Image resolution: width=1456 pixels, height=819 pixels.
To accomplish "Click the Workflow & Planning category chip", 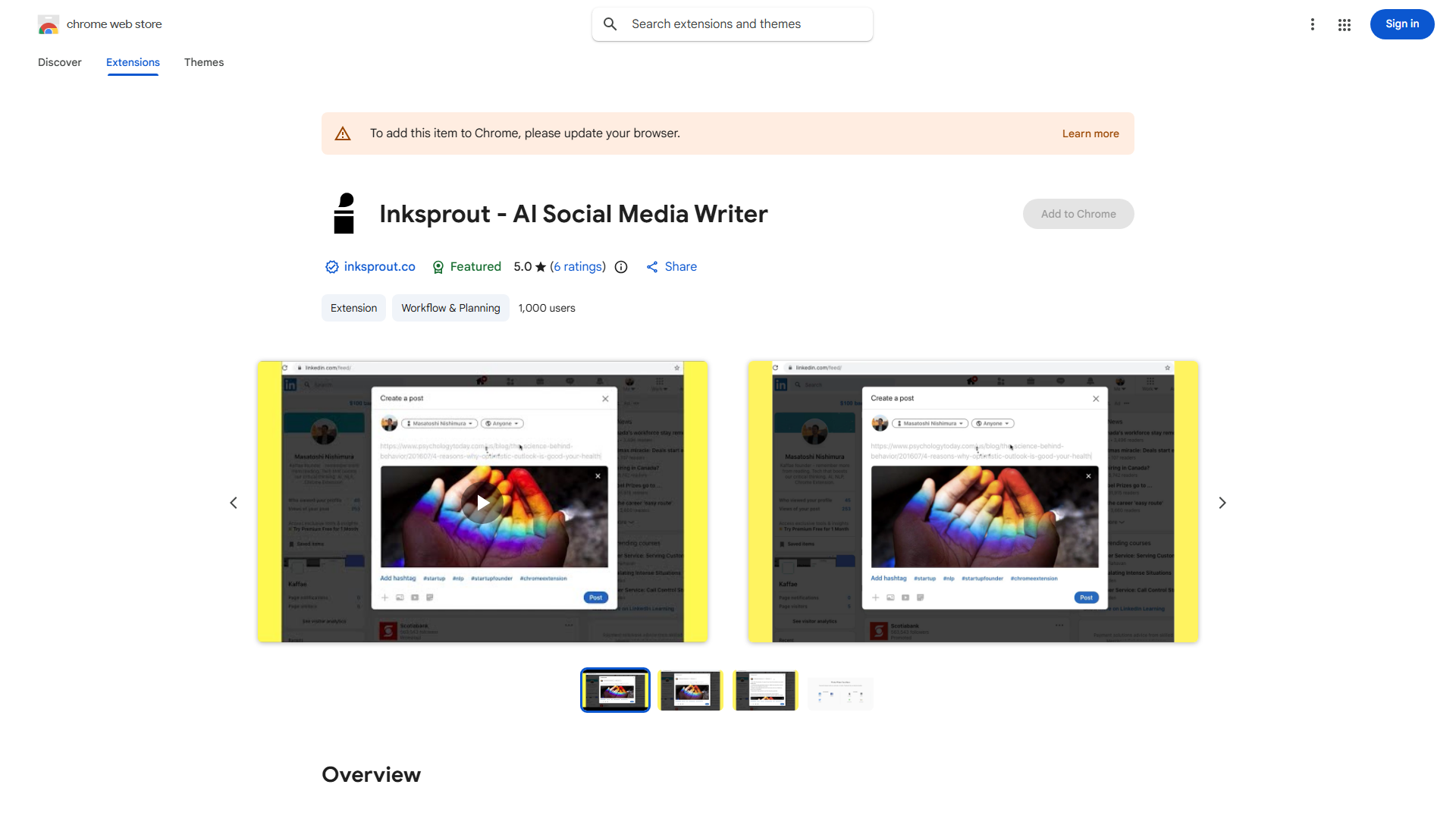I will (x=450, y=308).
